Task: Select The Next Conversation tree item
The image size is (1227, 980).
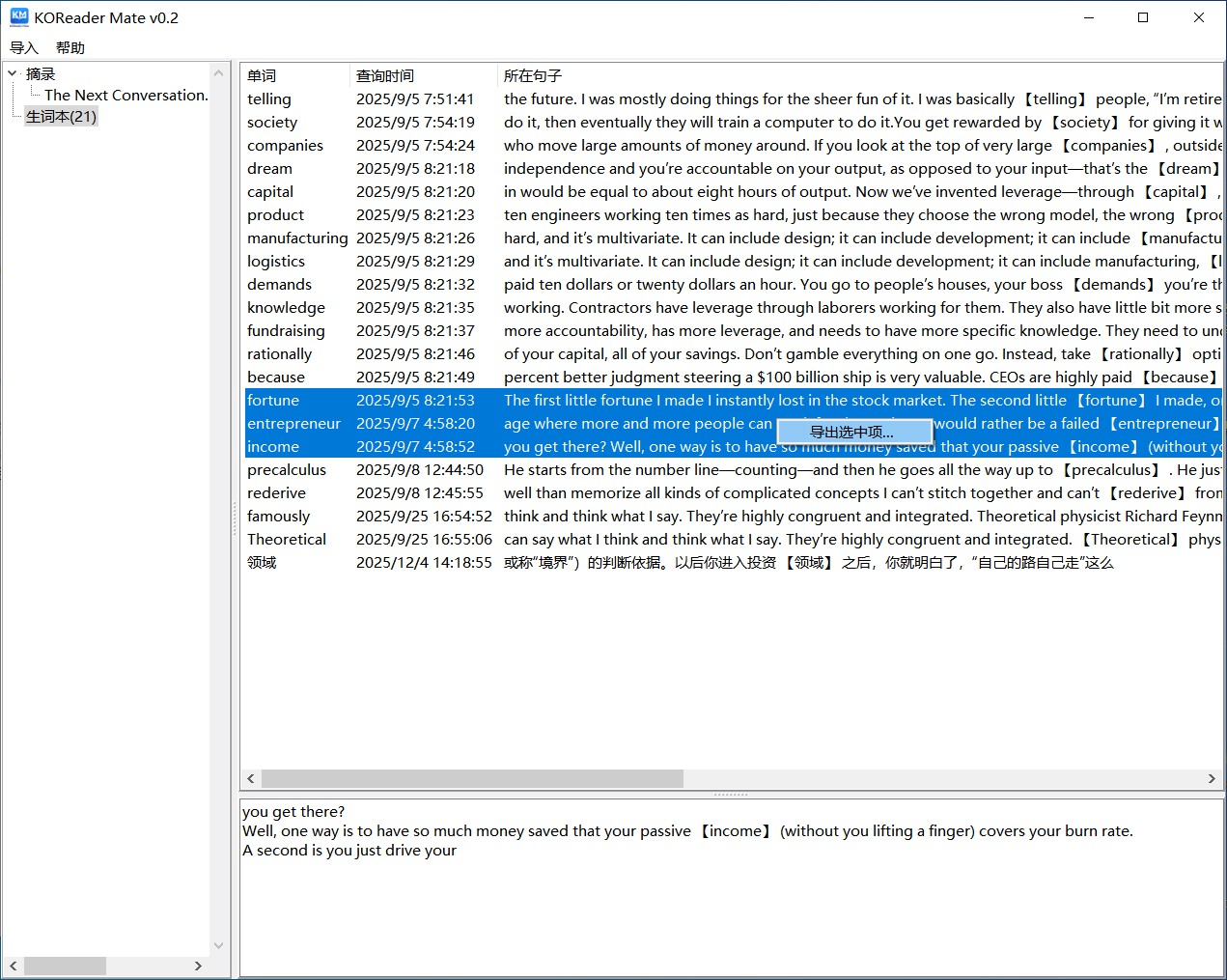Action: [x=125, y=95]
